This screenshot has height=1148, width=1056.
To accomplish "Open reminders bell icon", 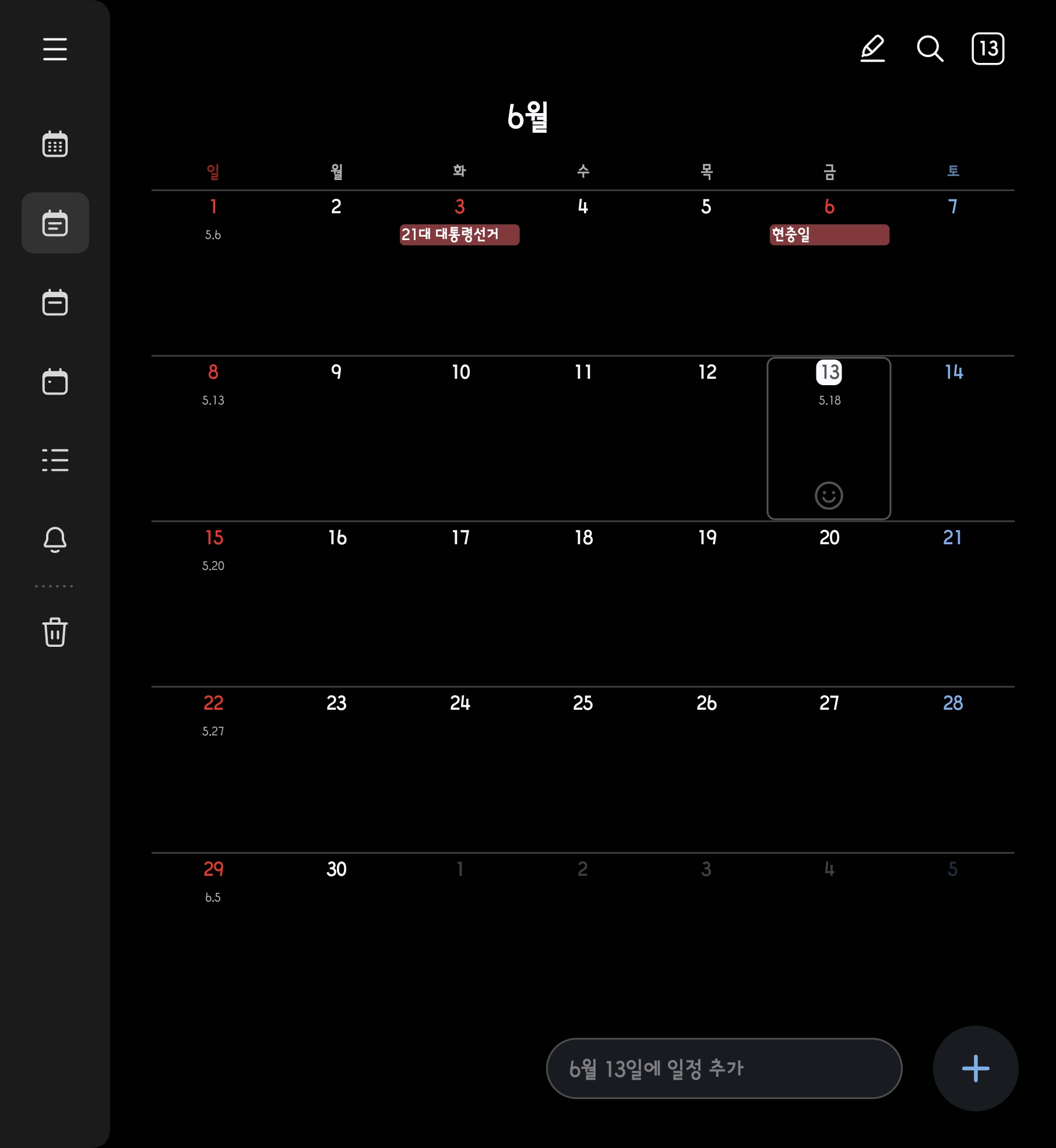I will (x=55, y=540).
